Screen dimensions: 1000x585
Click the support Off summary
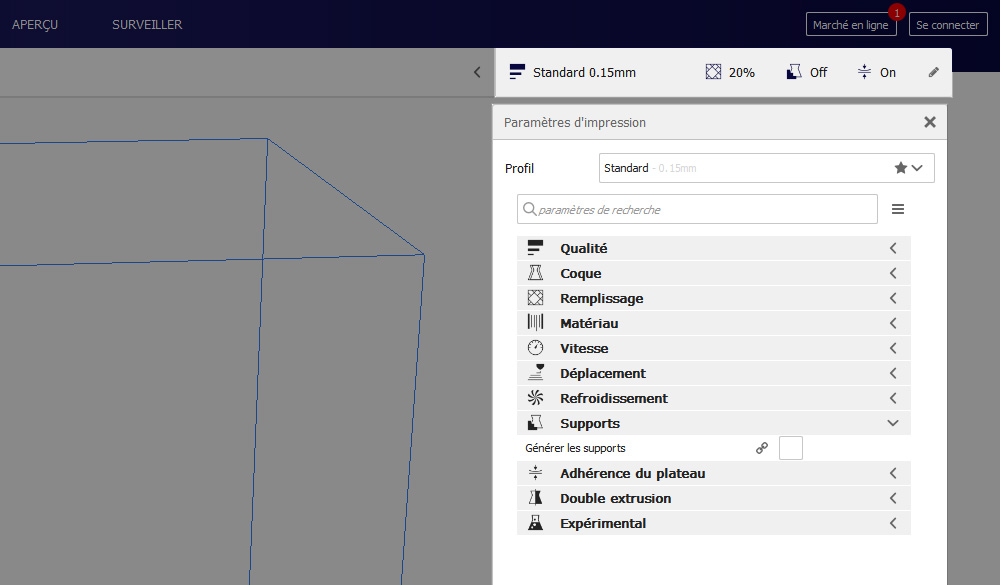pos(807,72)
